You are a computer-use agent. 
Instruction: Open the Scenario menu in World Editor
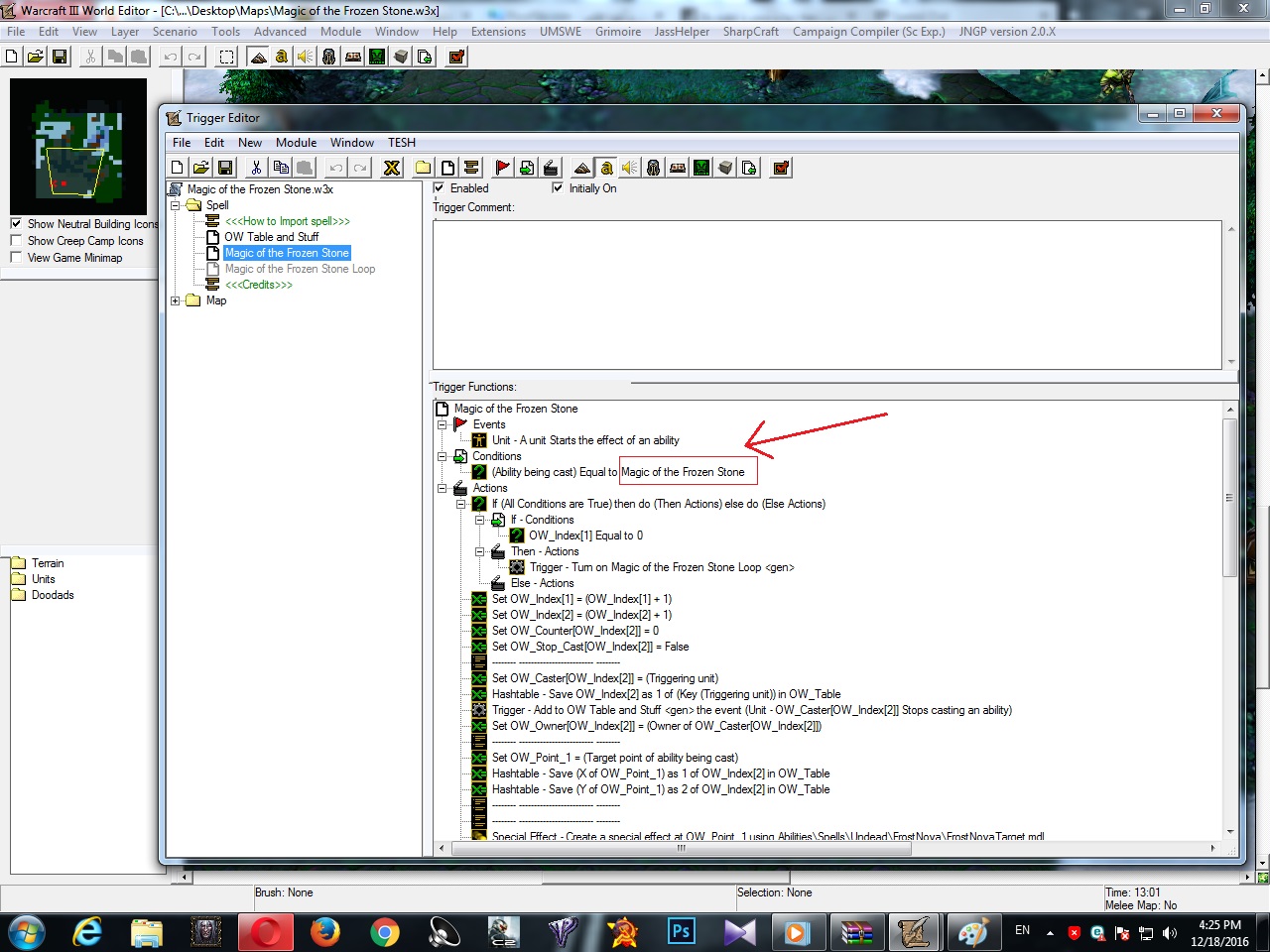(x=175, y=32)
